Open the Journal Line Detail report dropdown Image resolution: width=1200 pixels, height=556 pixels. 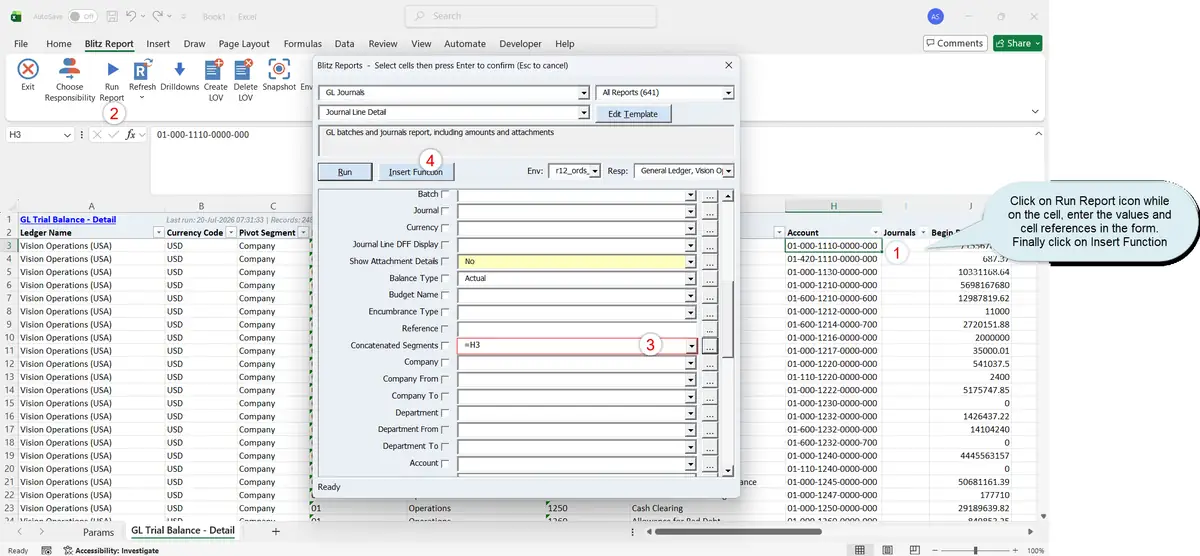coord(584,113)
